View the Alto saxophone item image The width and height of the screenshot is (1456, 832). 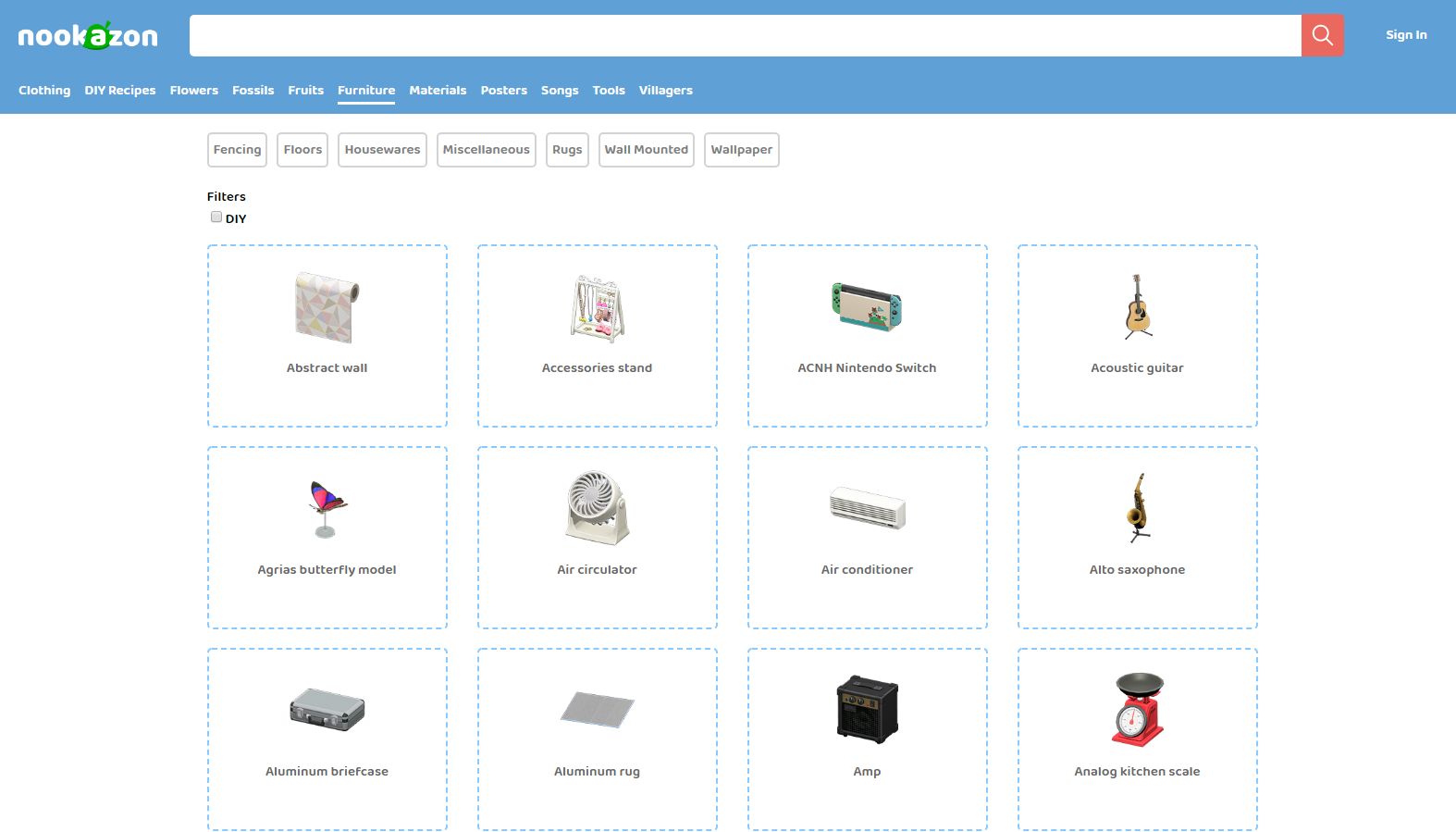pos(1138,508)
